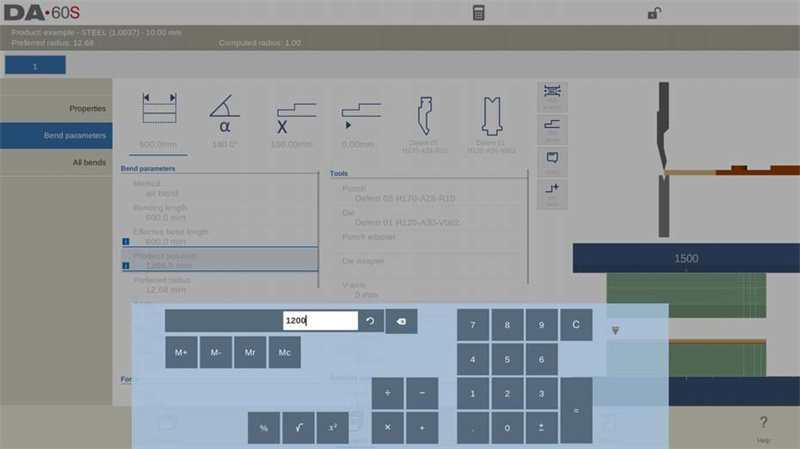Select bend step 1 tab
This screenshot has width=800, height=449.
coord(35,65)
